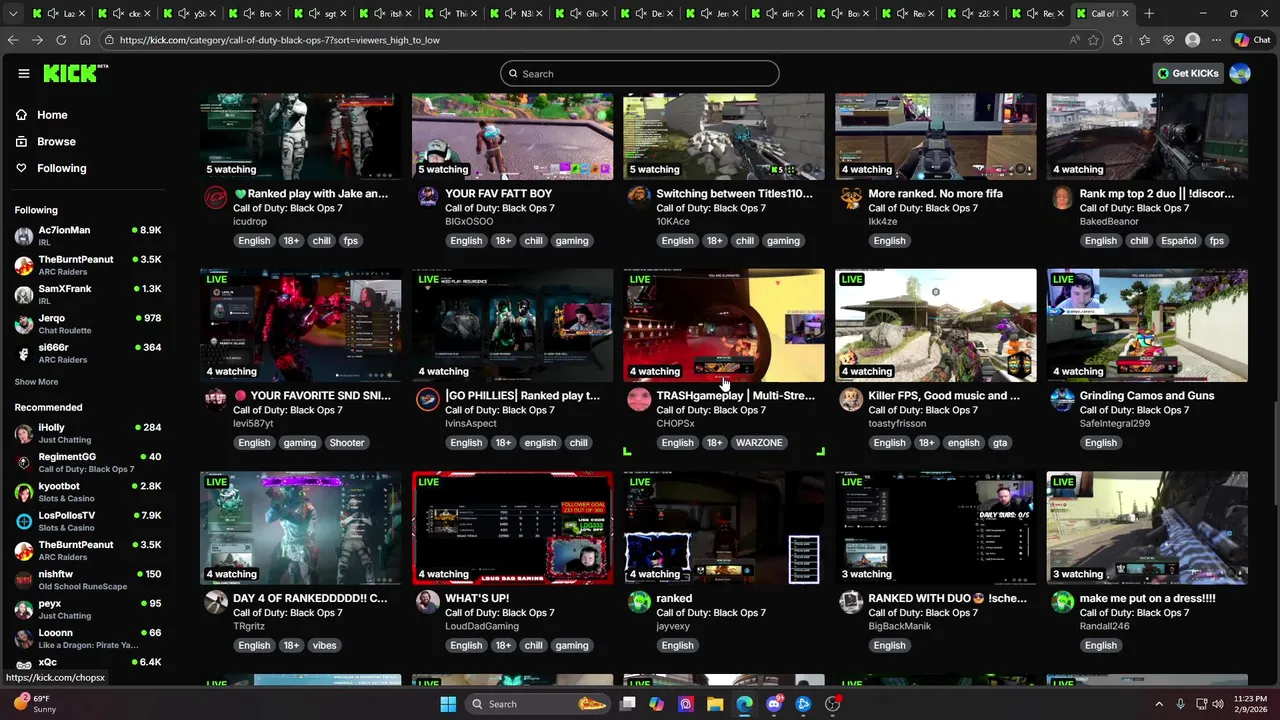
Task: Click the IvinsAspect channel avatar
Action: click(428, 400)
